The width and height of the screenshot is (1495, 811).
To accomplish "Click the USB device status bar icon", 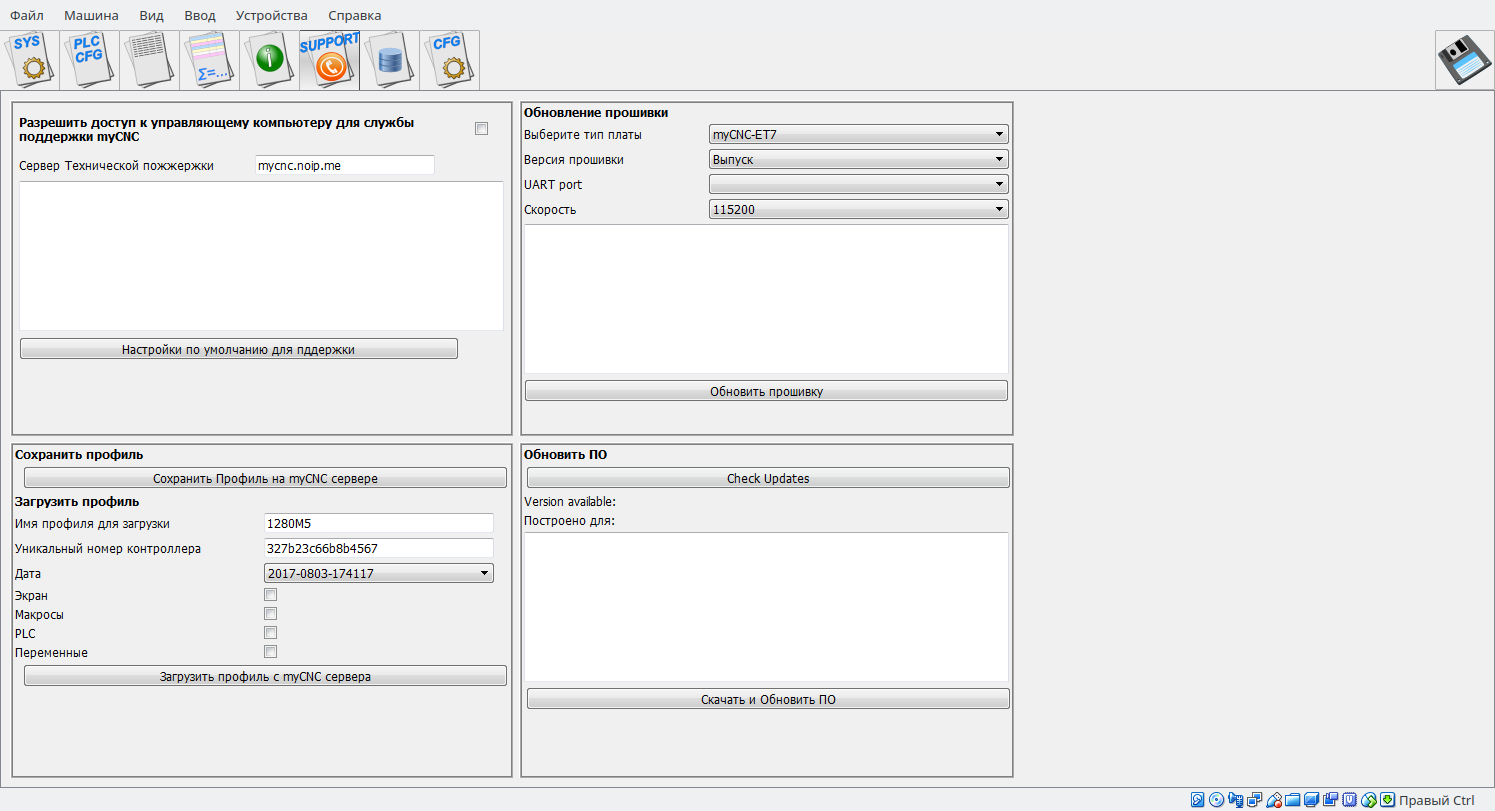I will 1274,800.
